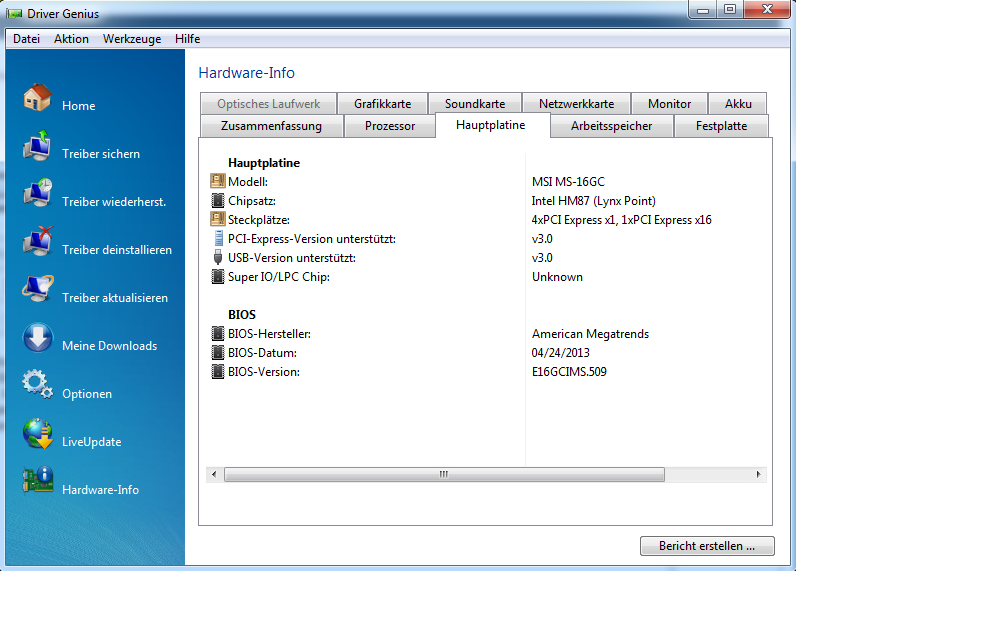Click the LiveUpdate globe icon
Screen dimensions: 1008x630
tap(38, 433)
